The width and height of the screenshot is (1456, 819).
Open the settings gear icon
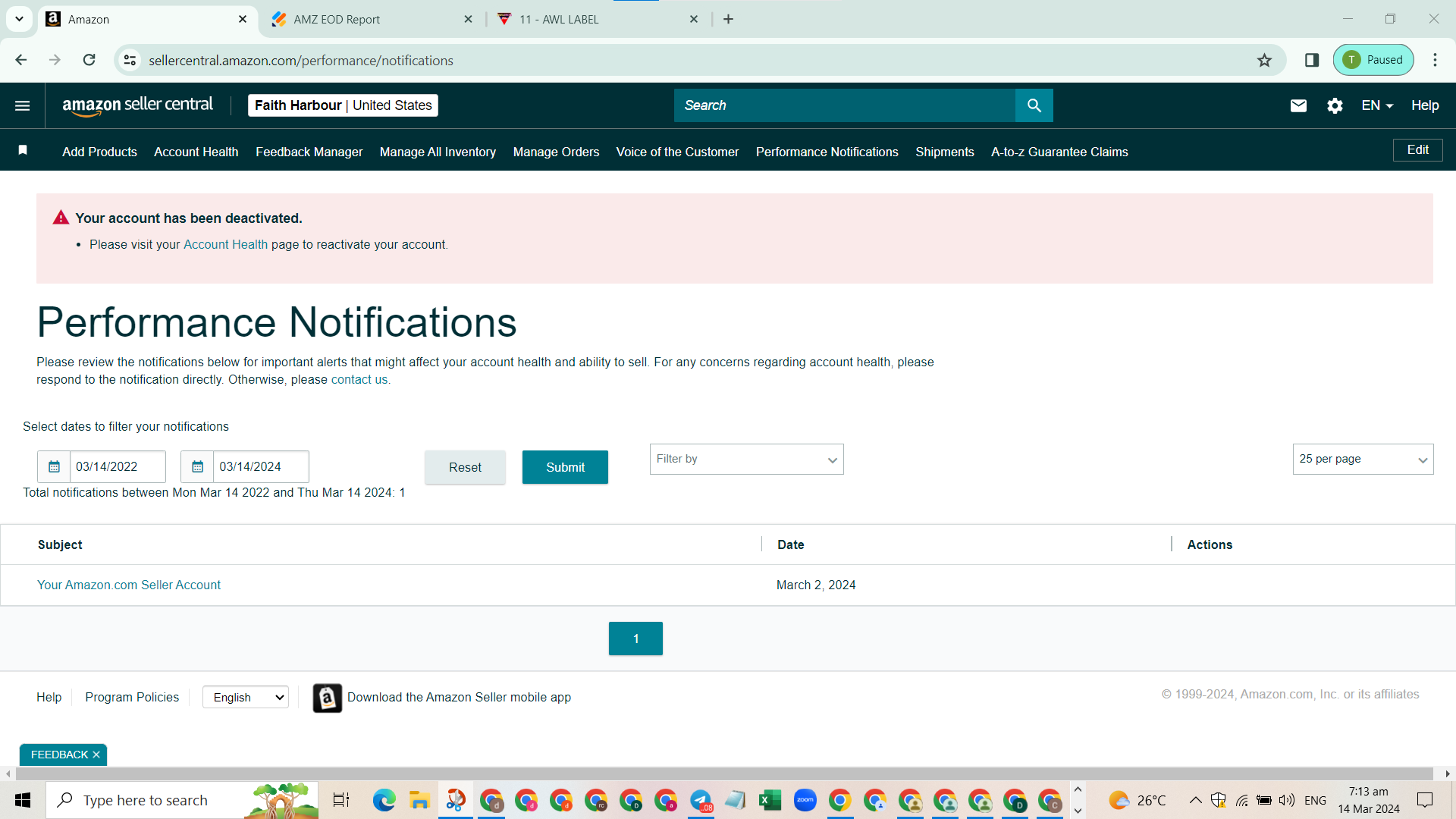(x=1335, y=105)
